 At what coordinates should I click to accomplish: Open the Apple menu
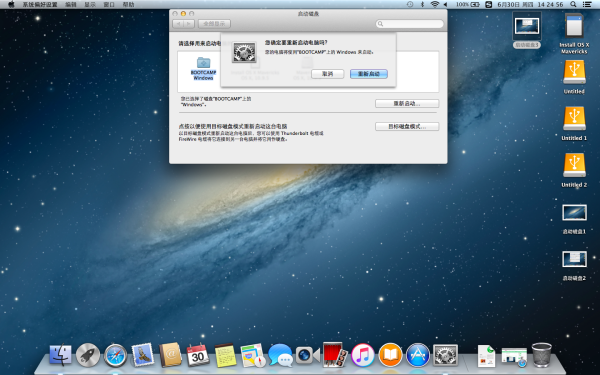click(11, 5)
